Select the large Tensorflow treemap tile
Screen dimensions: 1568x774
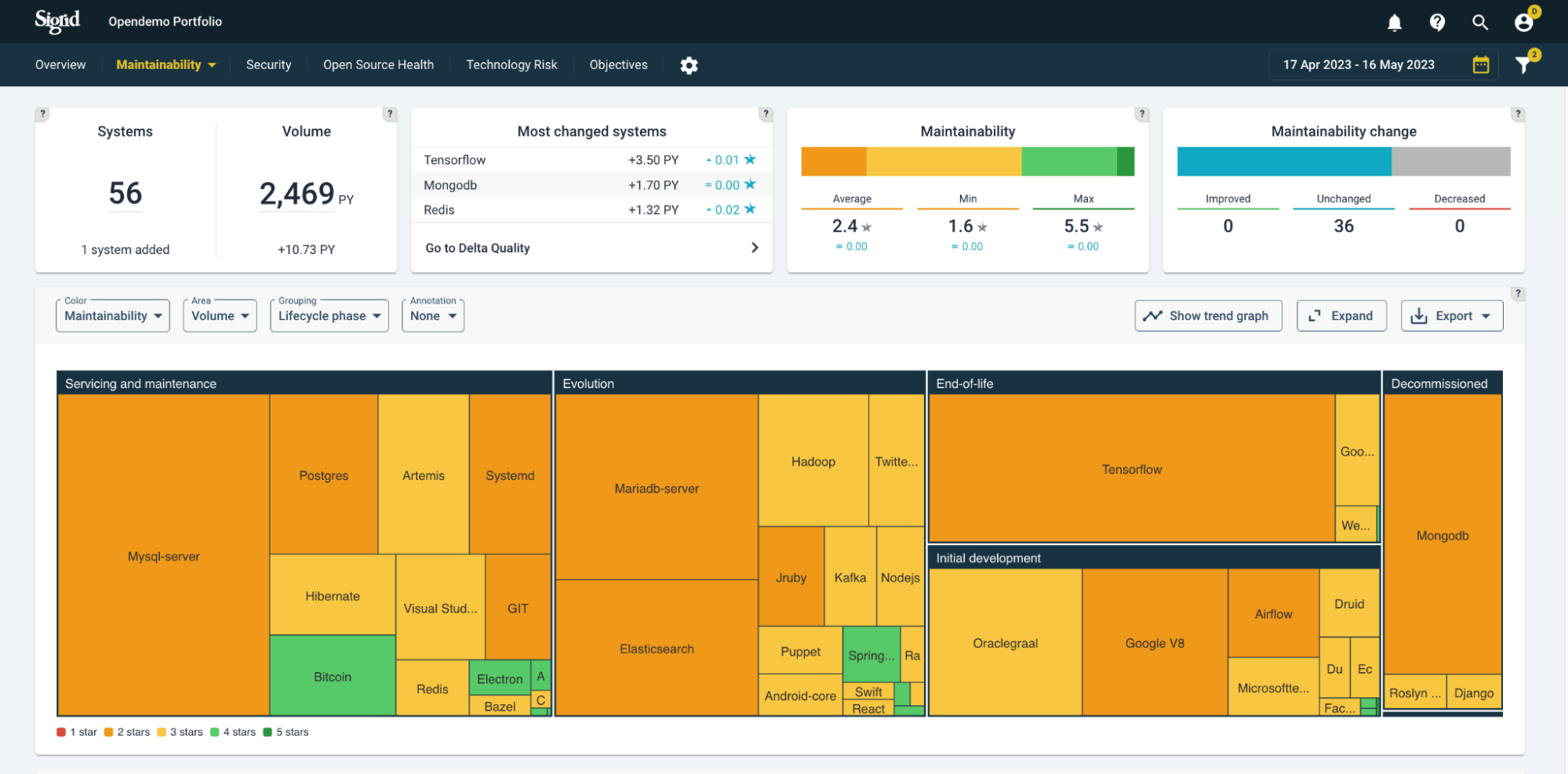tap(1131, 469)
